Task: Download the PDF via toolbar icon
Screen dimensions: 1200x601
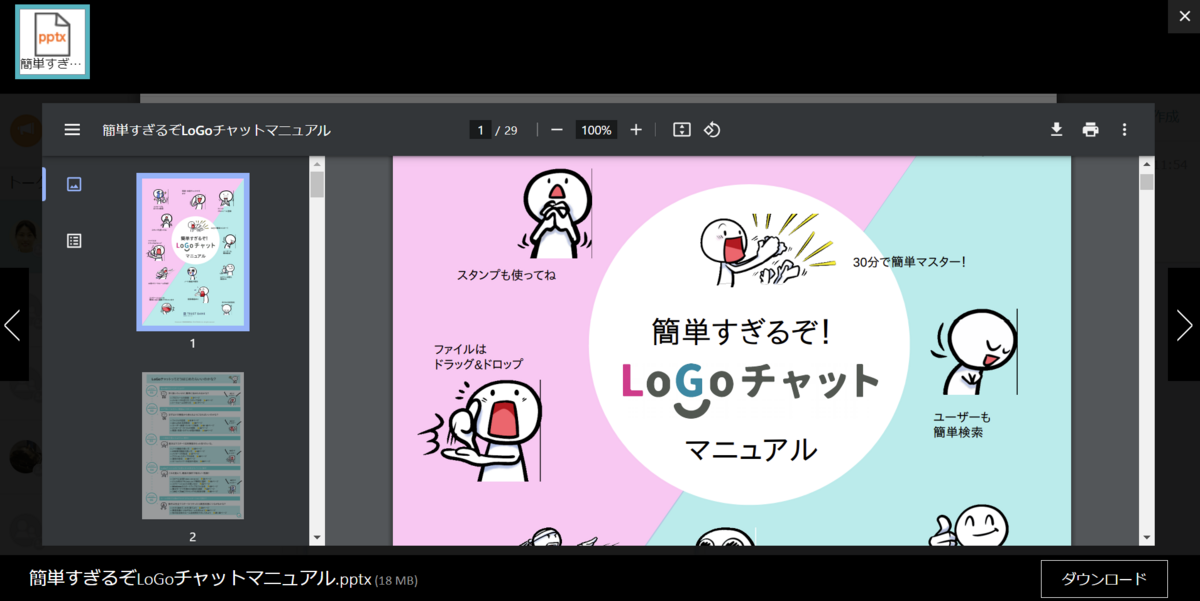Action: [x=1056, y=130]
